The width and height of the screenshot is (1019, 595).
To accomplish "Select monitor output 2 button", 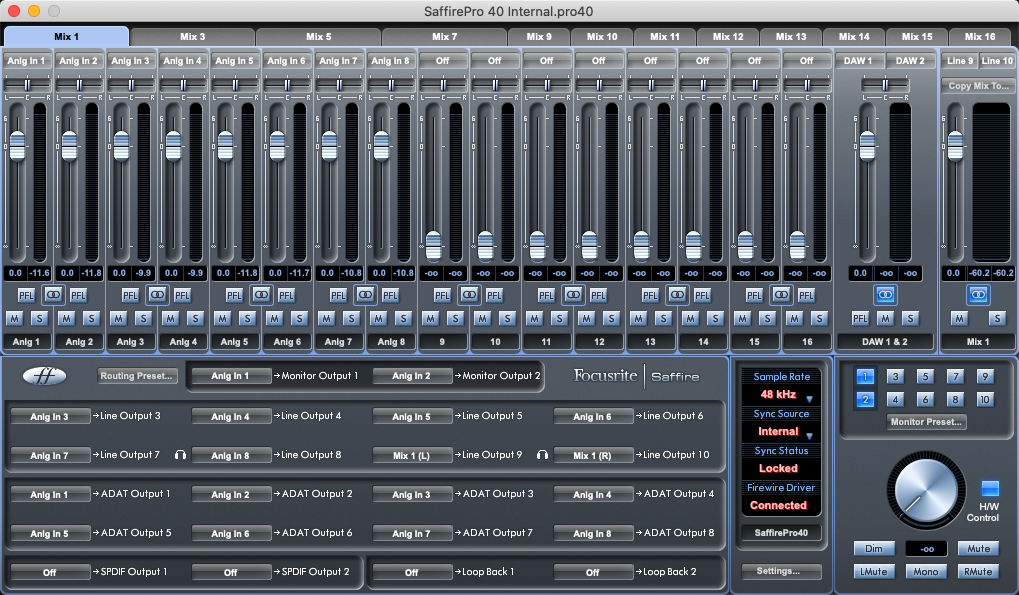I will click(865, 399).
